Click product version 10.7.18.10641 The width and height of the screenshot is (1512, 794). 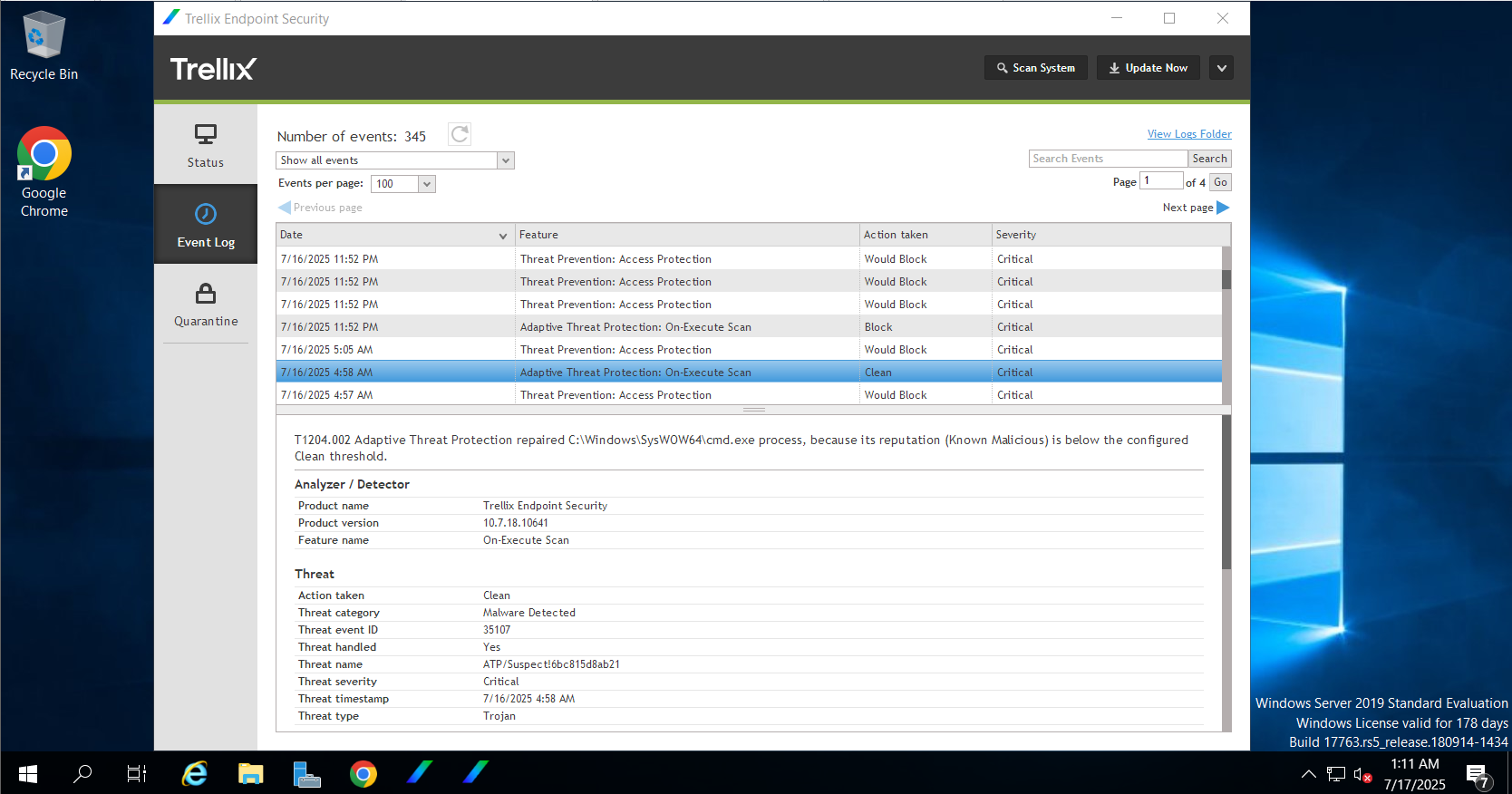pyautogui.click(x=515, y=523)
